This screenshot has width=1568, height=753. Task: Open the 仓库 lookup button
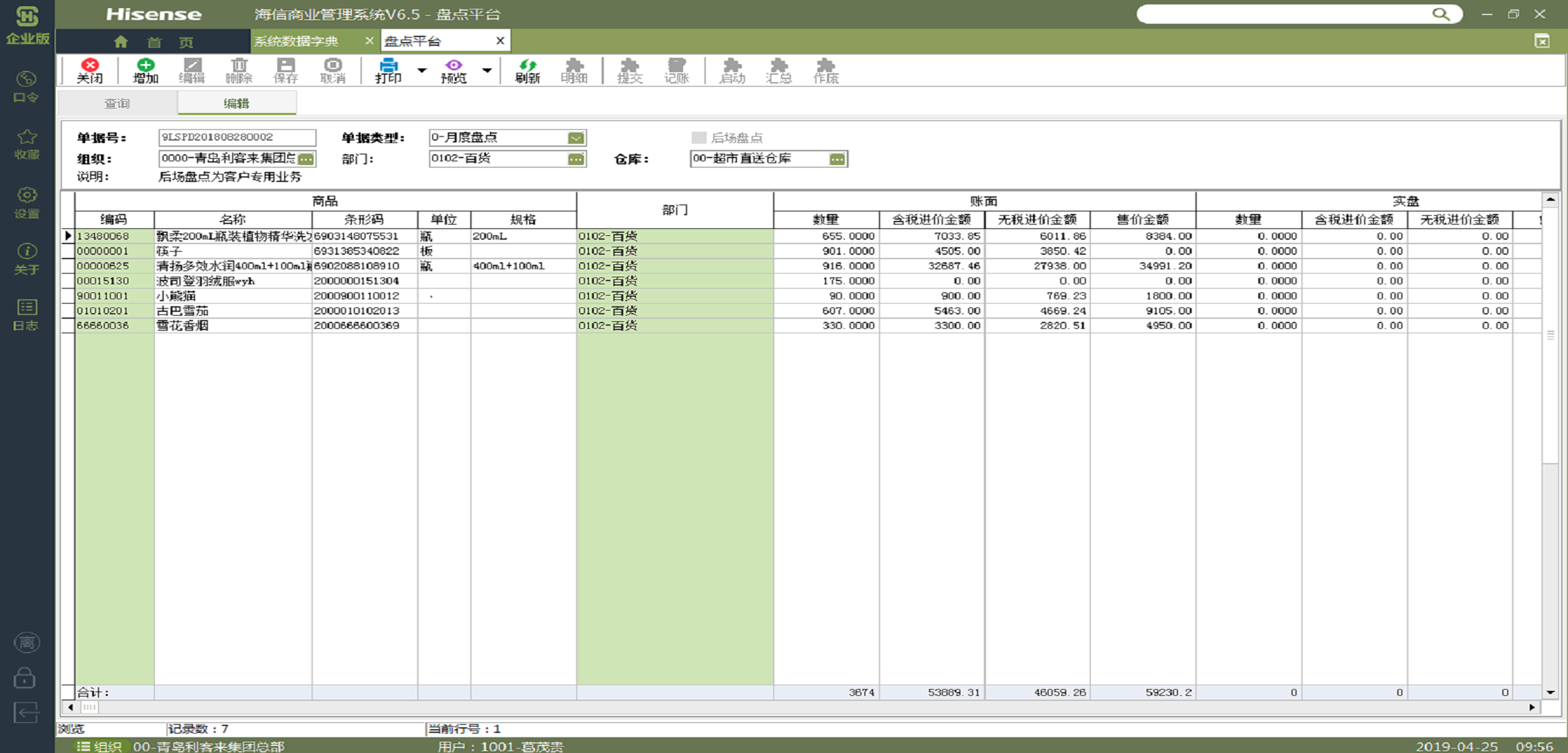(837, 159)
